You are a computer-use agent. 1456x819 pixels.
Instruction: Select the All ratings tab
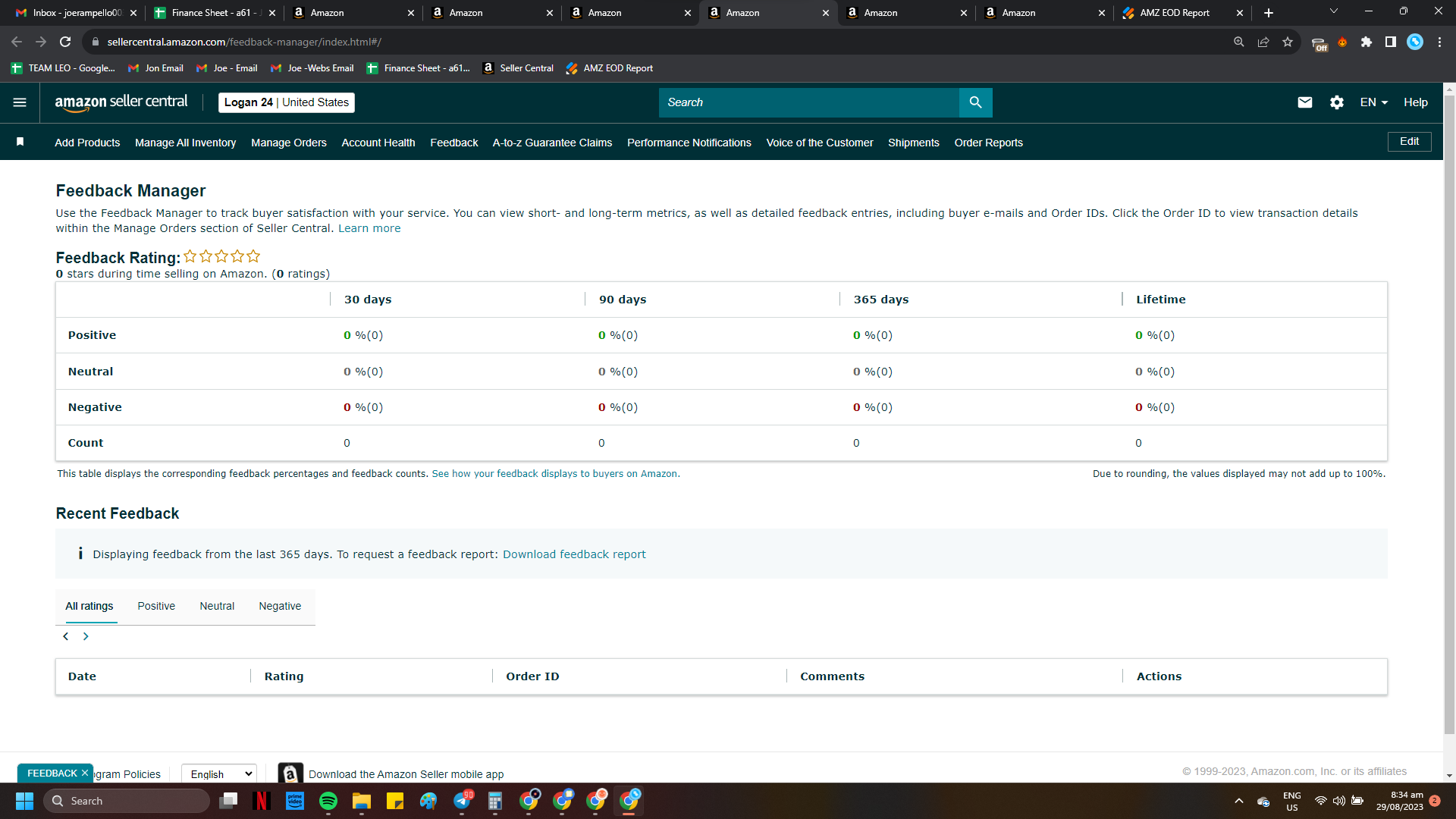tap(89, 606)
